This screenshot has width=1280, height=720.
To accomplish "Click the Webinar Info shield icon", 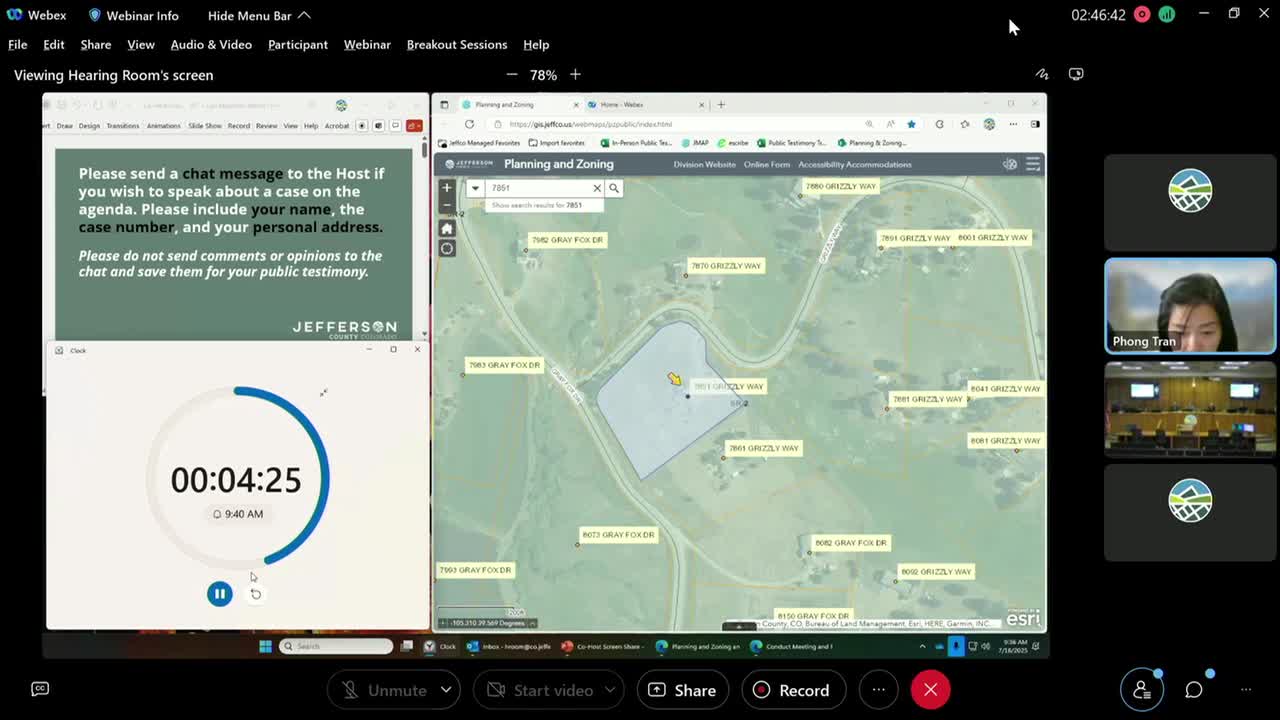I will point(95,15).
